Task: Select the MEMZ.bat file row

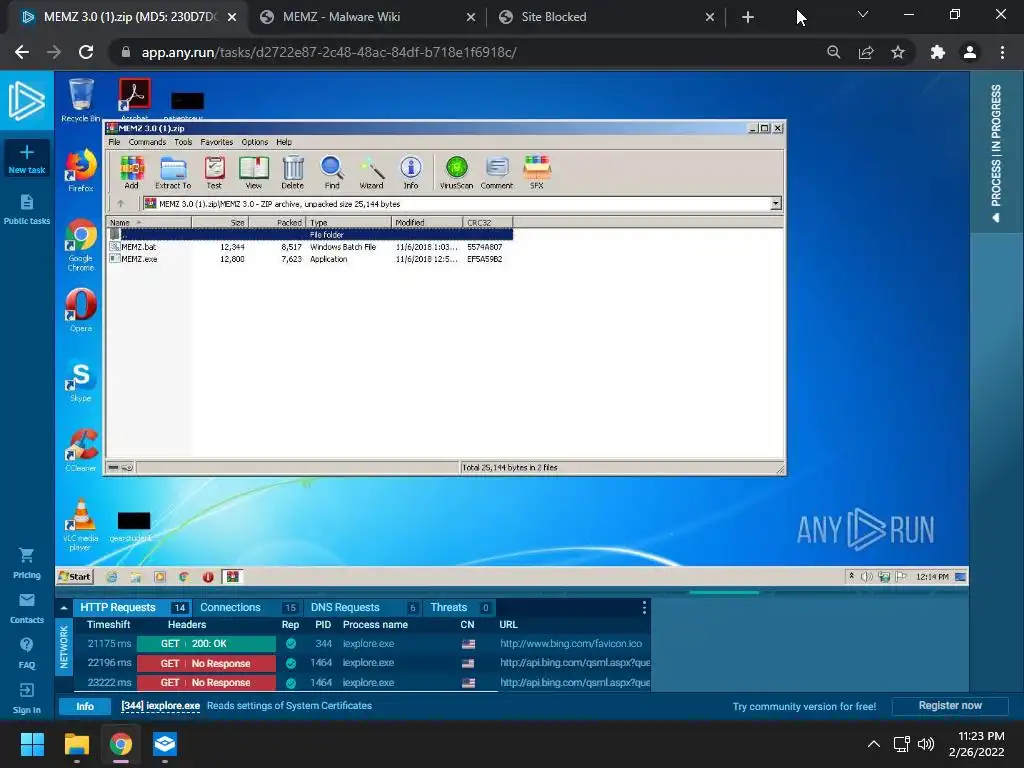Action: point(310,247)
